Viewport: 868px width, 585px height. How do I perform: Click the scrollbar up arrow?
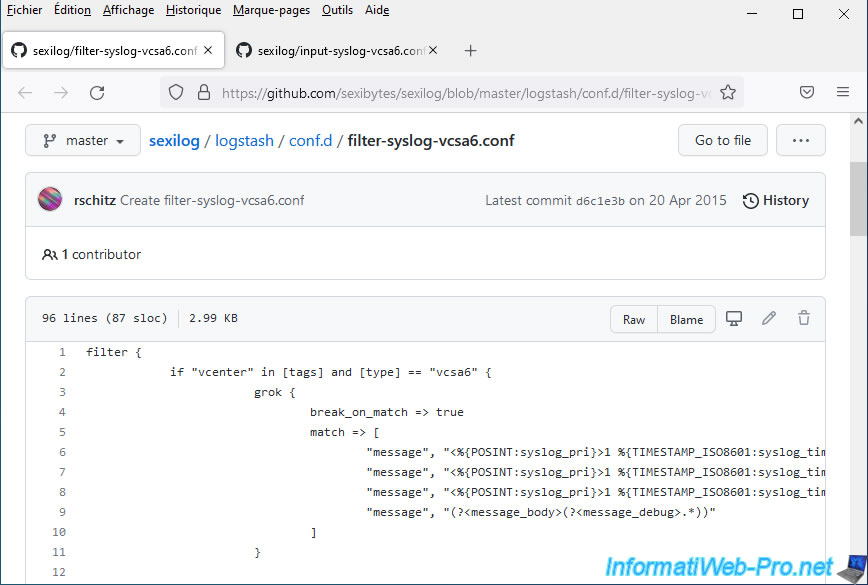(x=858, y=121)
